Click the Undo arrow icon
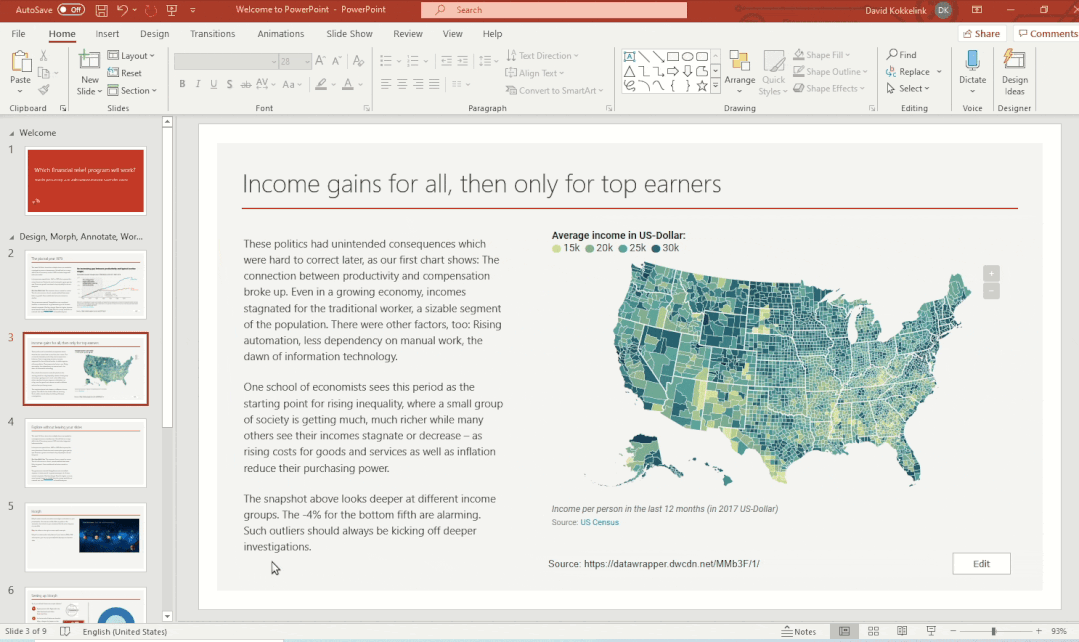Viewport: 1079px width, 642px height. (x=122, y=10)
